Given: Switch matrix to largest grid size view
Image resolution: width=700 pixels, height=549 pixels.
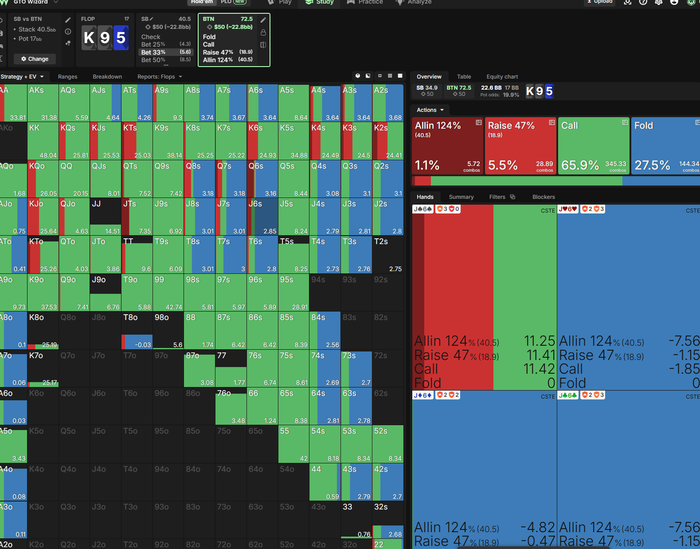Looking at the screenshot, I should point(400,76).
